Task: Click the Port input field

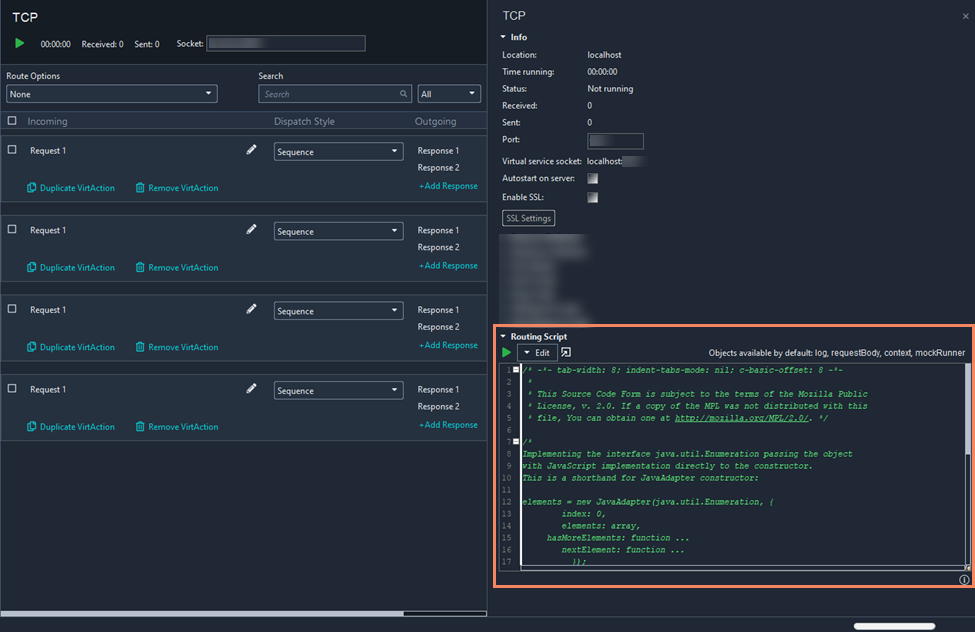Action: point(617,140)
